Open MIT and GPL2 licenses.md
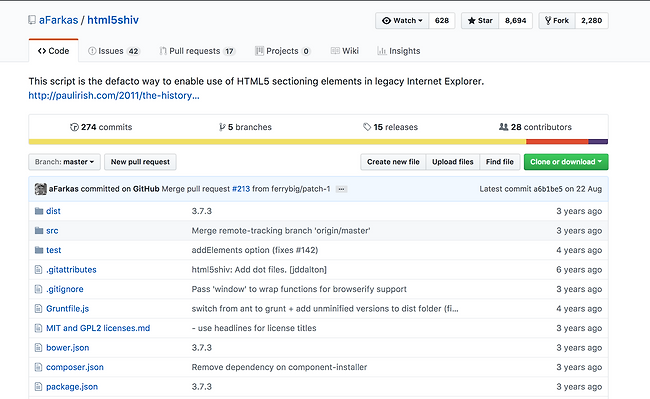The height and width of the screenshot is (399, 650). point(98,328)
